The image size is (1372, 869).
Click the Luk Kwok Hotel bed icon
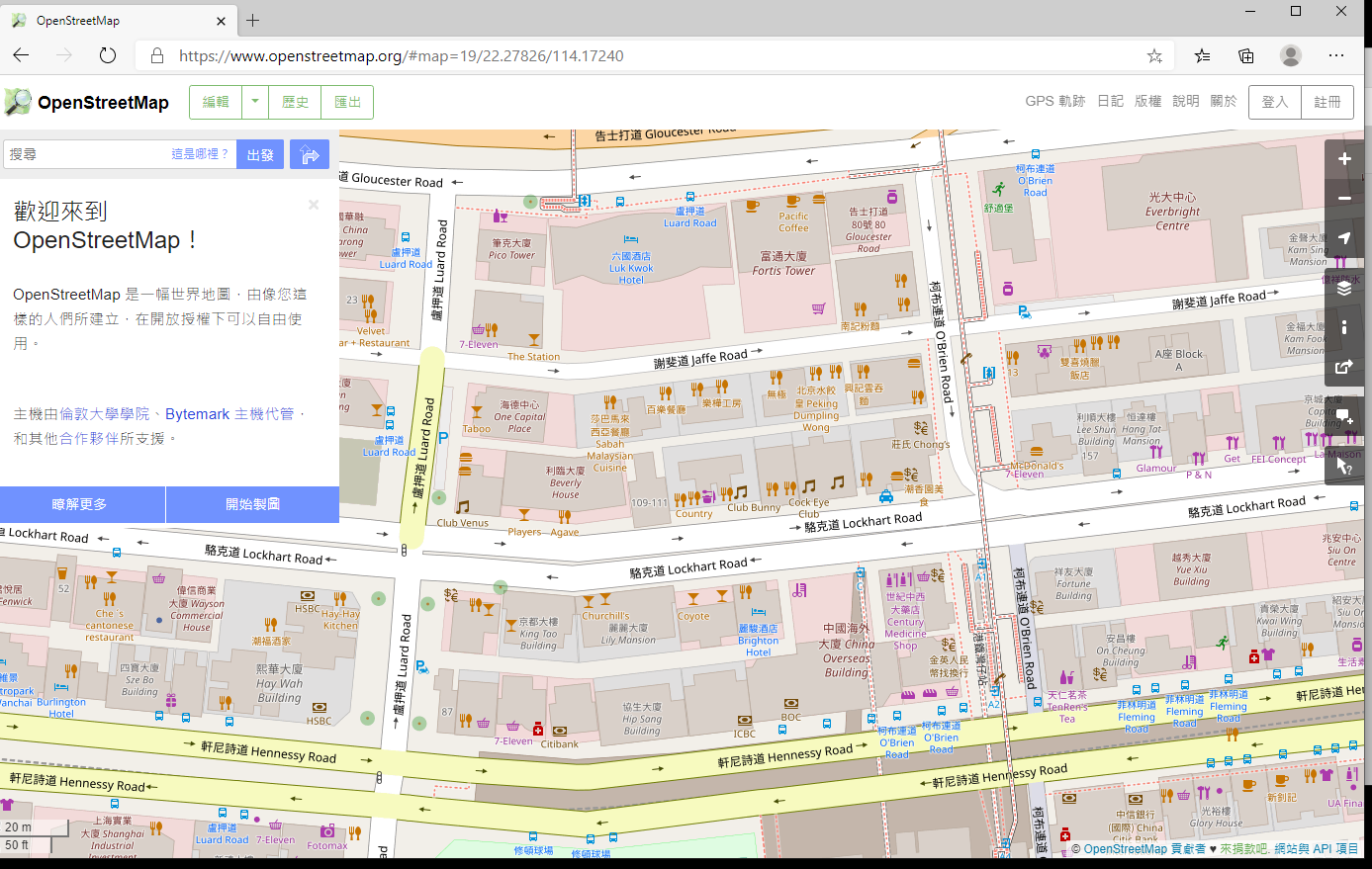(631, 239)
